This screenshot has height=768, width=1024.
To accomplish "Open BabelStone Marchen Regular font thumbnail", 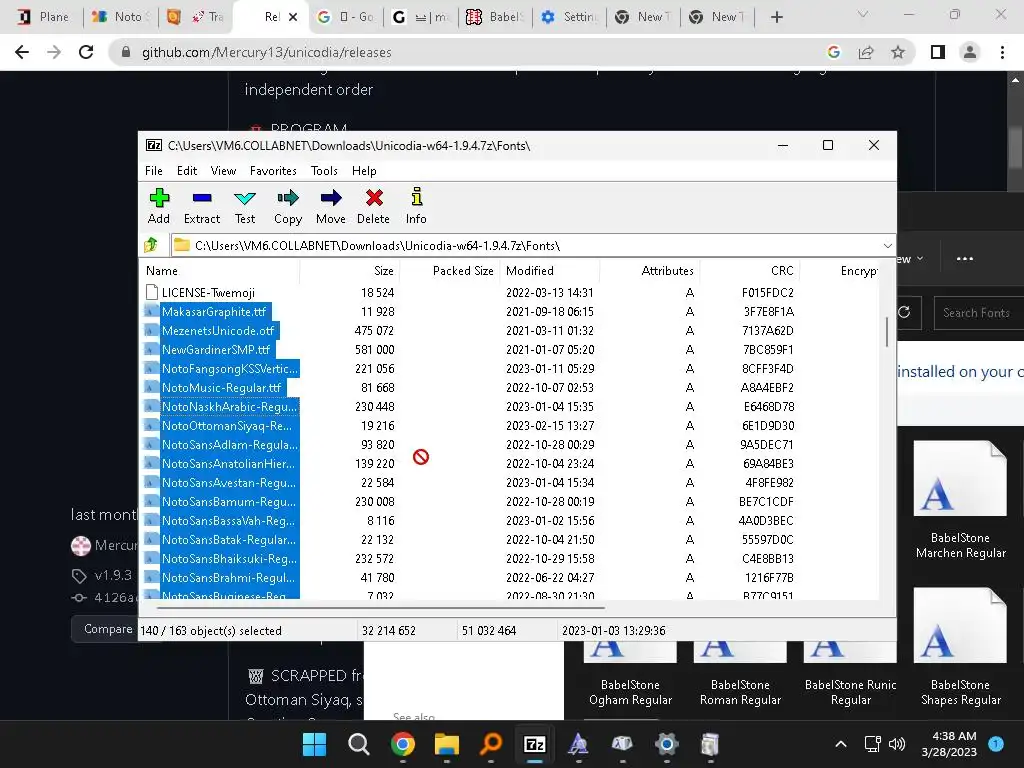I will click(960, 500).
